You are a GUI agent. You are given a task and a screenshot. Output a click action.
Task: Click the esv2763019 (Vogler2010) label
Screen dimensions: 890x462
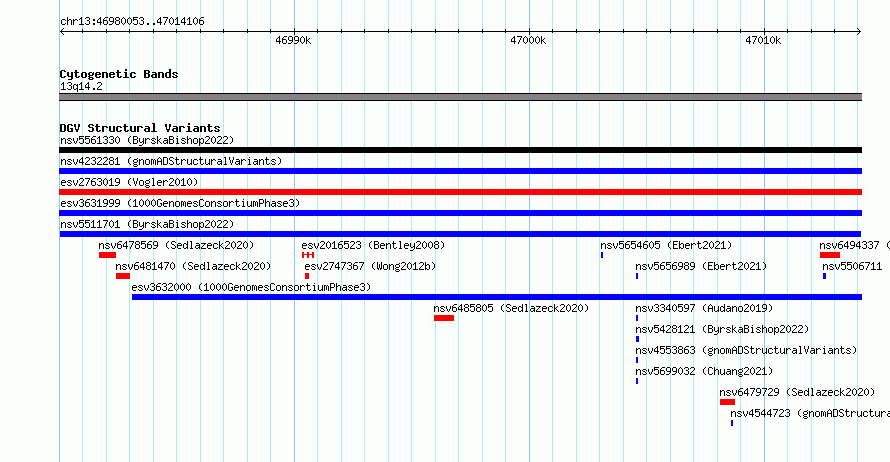point(129,182)
